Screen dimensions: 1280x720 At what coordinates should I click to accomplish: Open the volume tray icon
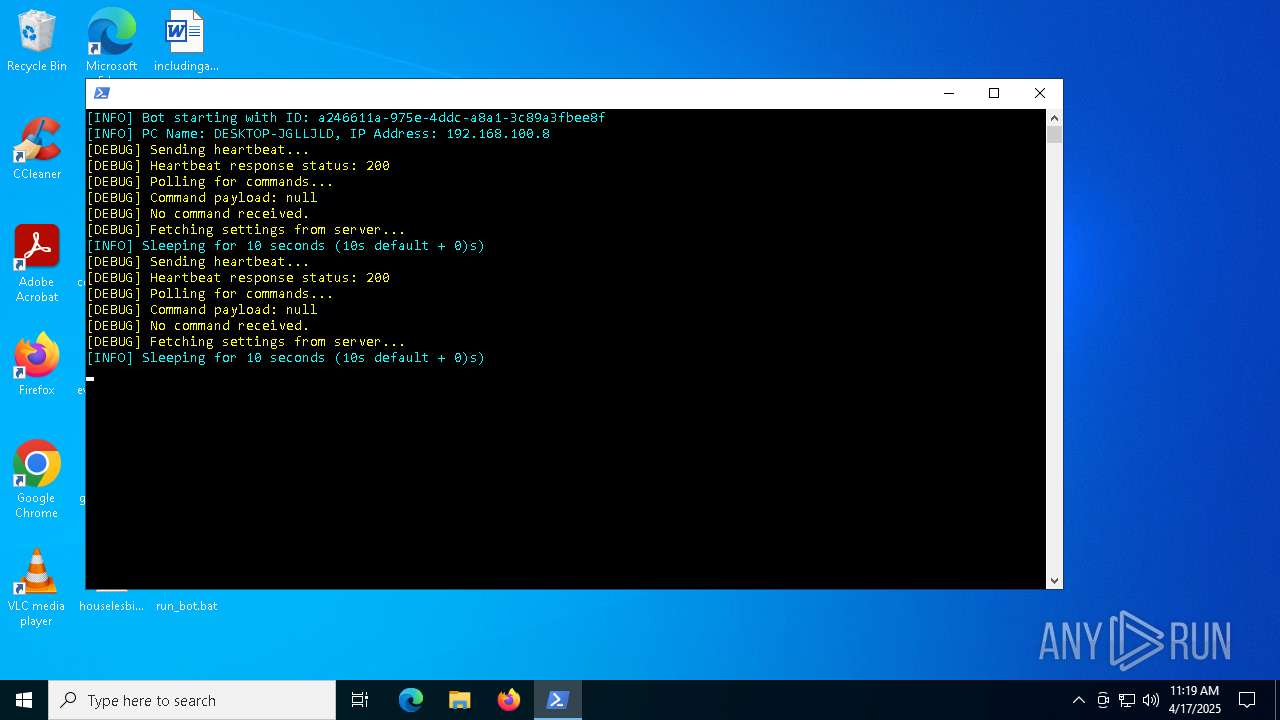[x=1151, y=700]
